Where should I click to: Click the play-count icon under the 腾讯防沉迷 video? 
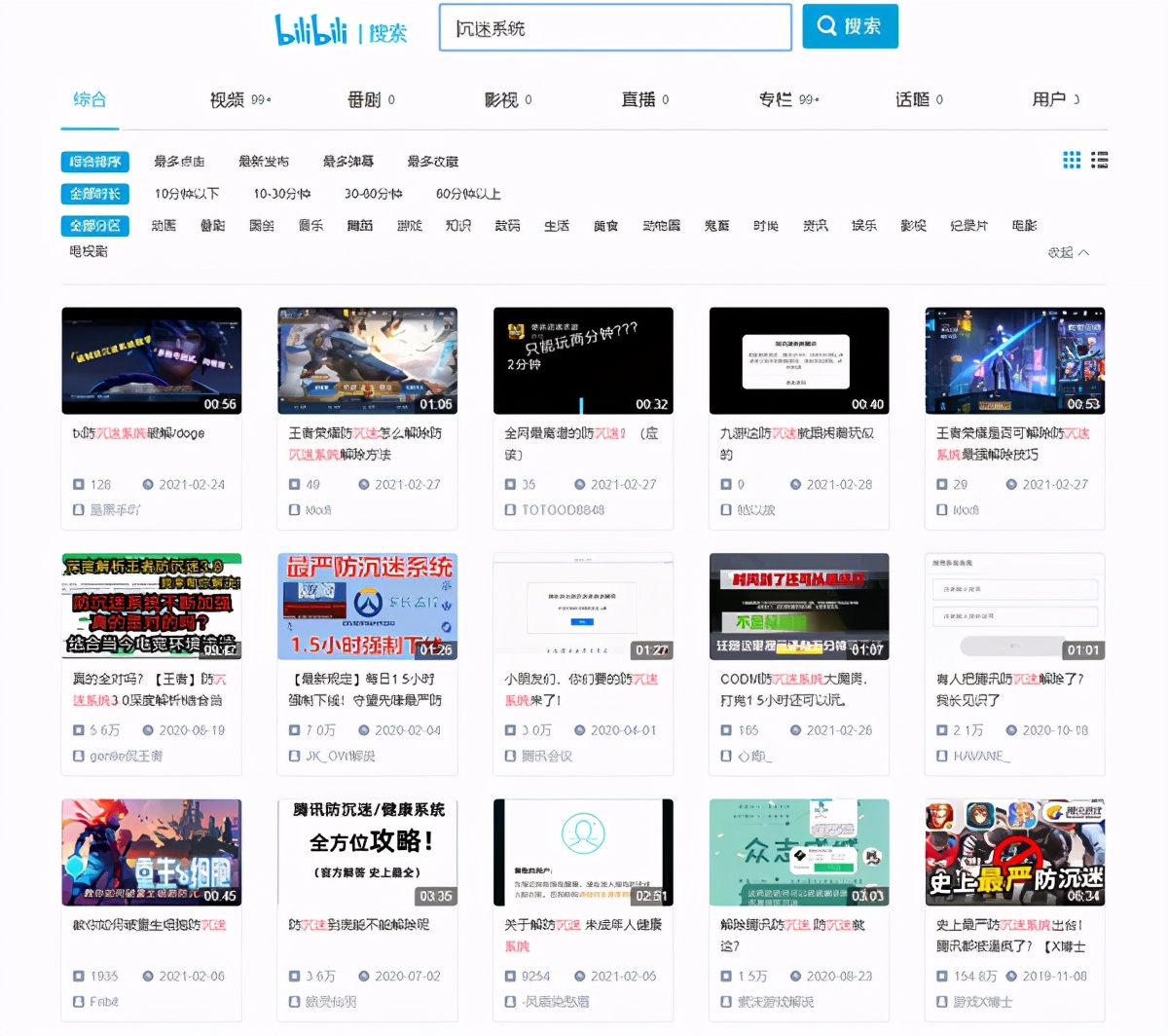(x=294, y=974)
